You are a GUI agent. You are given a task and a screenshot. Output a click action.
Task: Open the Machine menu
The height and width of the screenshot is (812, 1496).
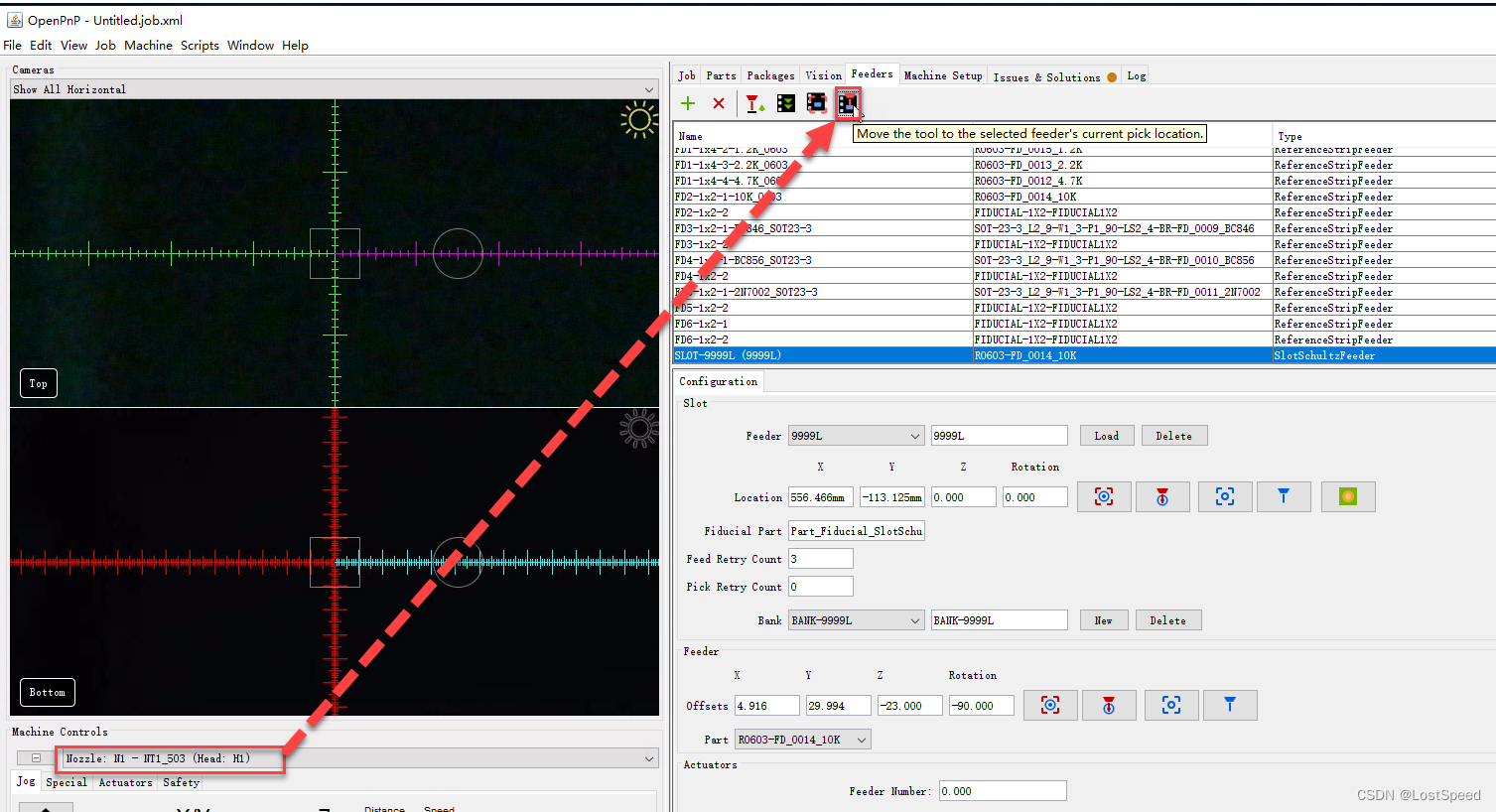[x=148, y=46]
